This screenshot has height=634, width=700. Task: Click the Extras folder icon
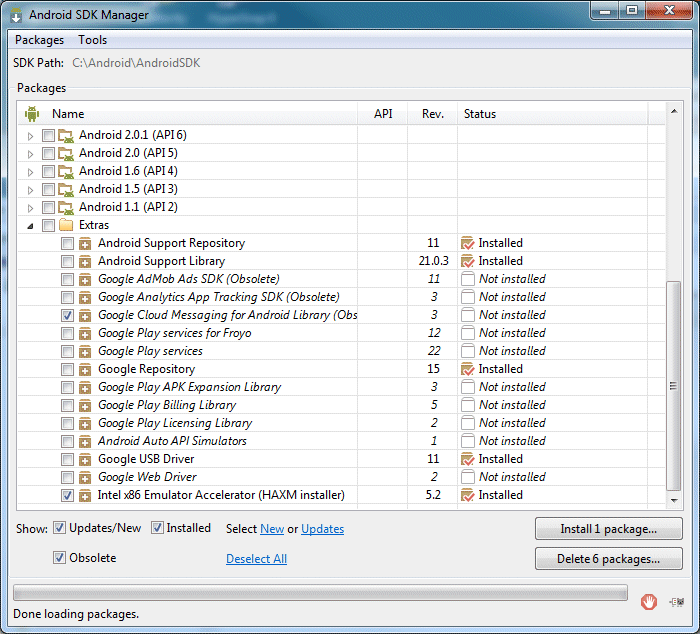click(x=66, y=225)
